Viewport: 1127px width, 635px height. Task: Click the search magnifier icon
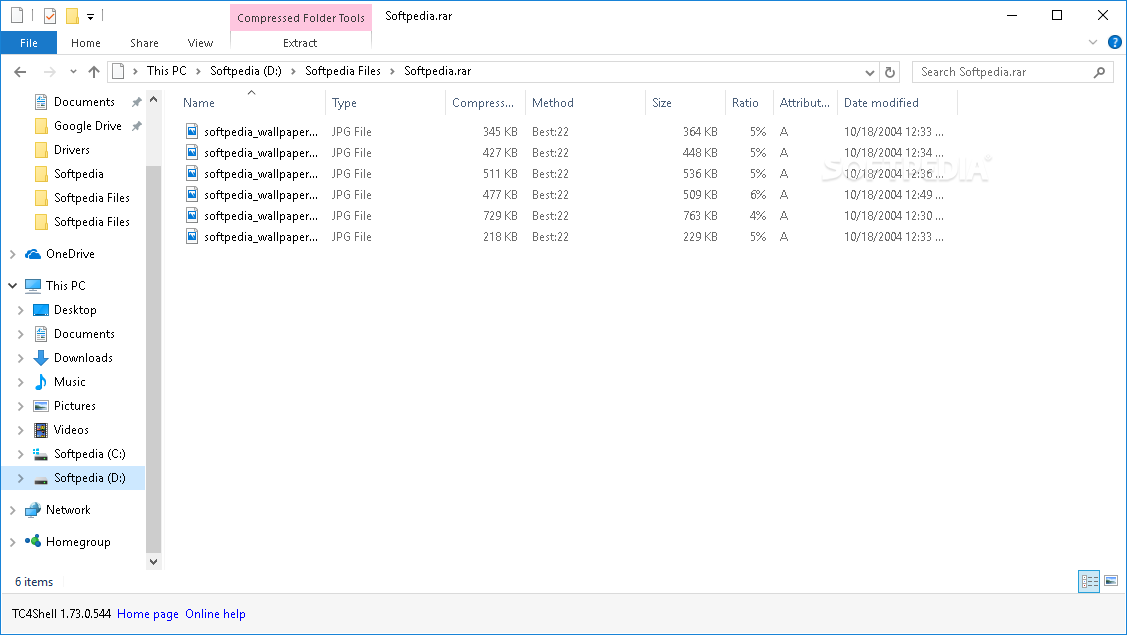1099,72
